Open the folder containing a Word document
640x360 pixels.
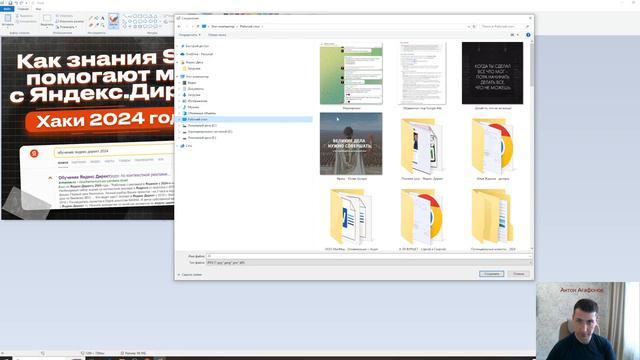pyautogui.click(x=351, y=217)
